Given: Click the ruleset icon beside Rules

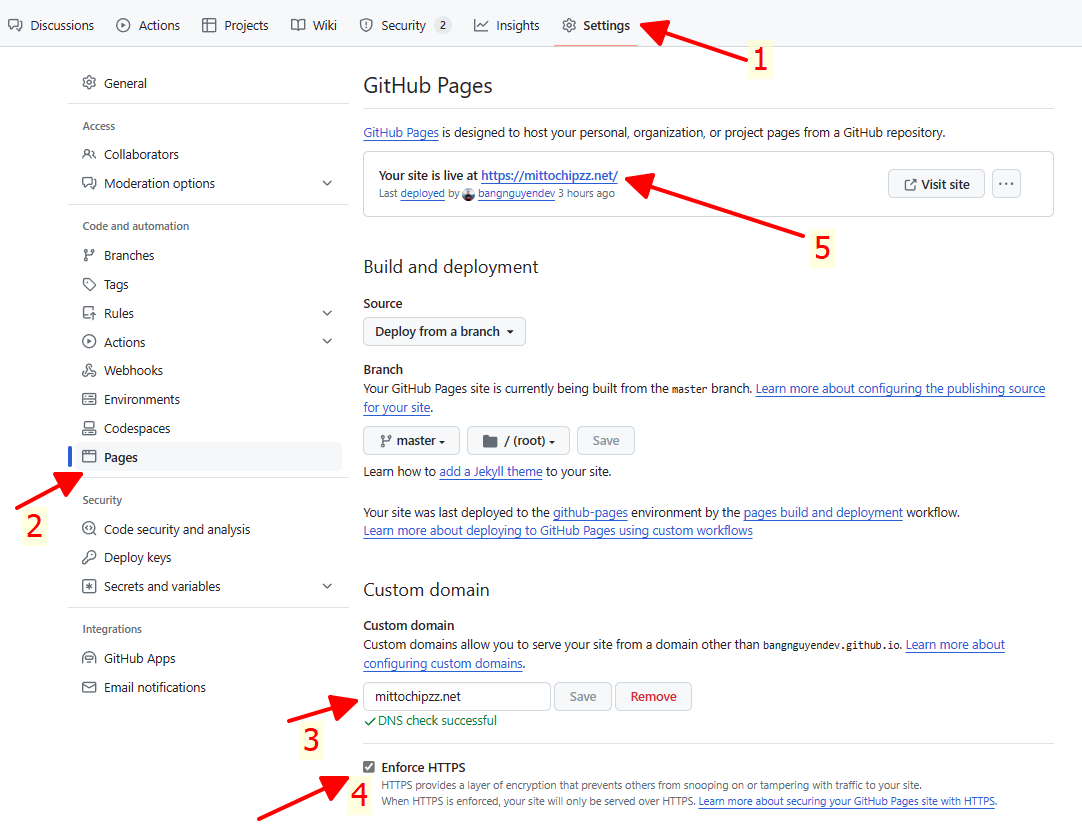Looking at the screenshot, I should [x=89, y=313].
